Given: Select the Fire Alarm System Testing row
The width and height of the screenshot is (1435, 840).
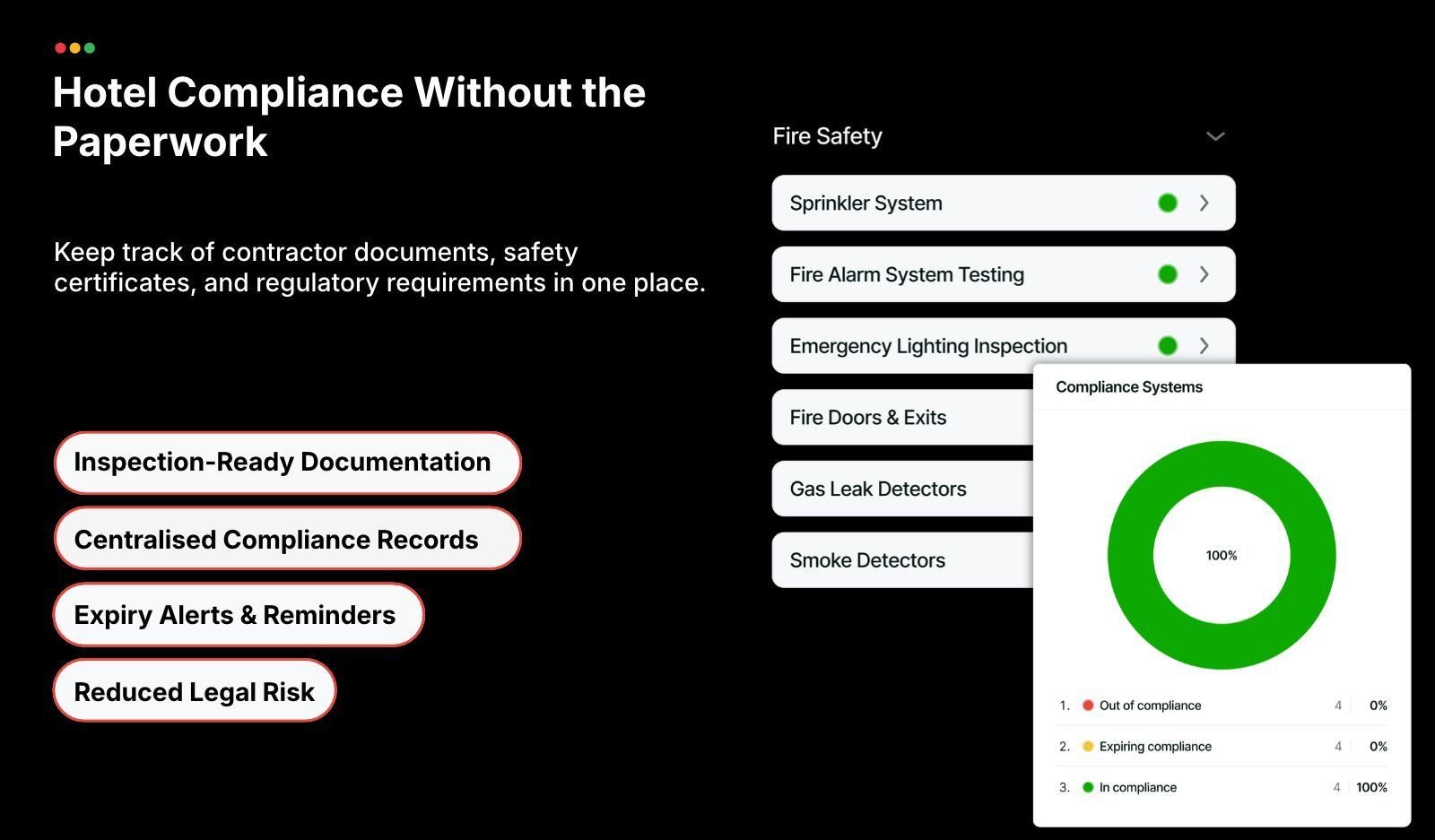Looking at the screenshot, I should [1004, 274].
